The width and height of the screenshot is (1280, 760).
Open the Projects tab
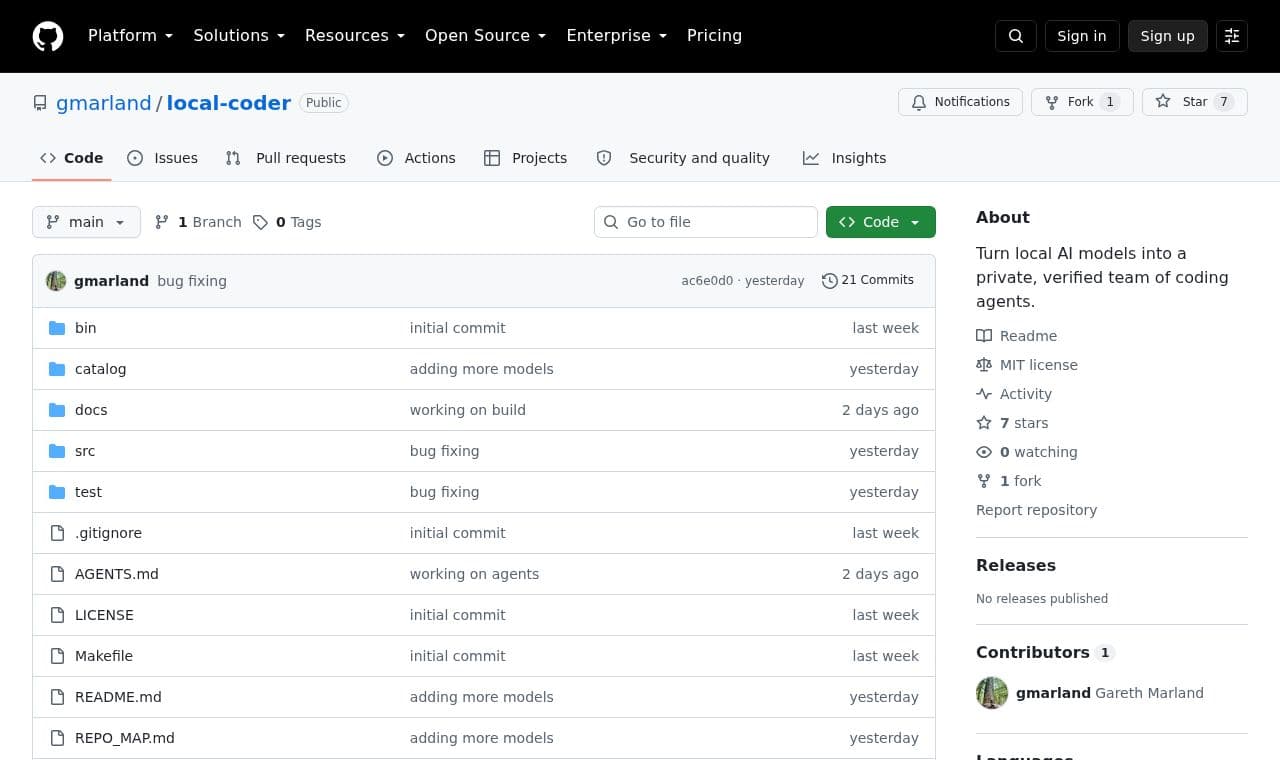click(x=526, y=158)
